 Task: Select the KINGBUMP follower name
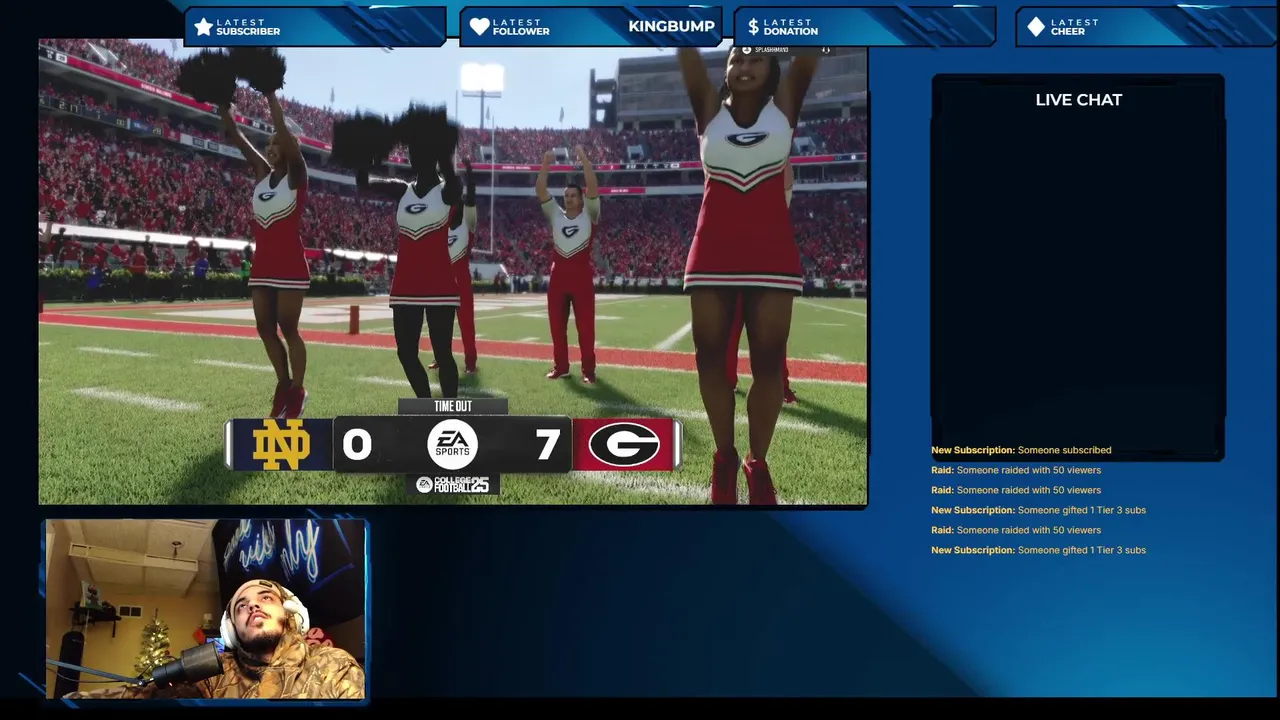[x=671, y=26]
